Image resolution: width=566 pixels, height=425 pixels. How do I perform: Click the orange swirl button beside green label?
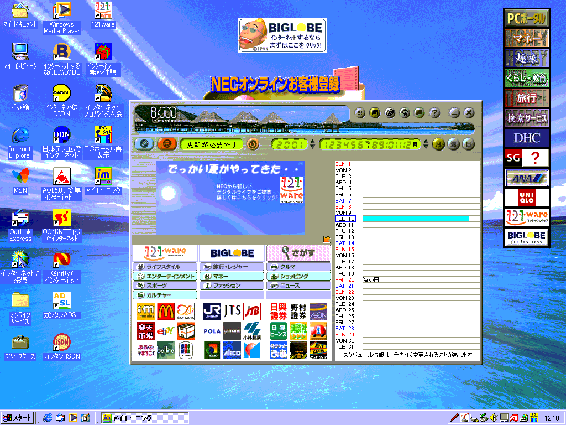pos(253,144)
